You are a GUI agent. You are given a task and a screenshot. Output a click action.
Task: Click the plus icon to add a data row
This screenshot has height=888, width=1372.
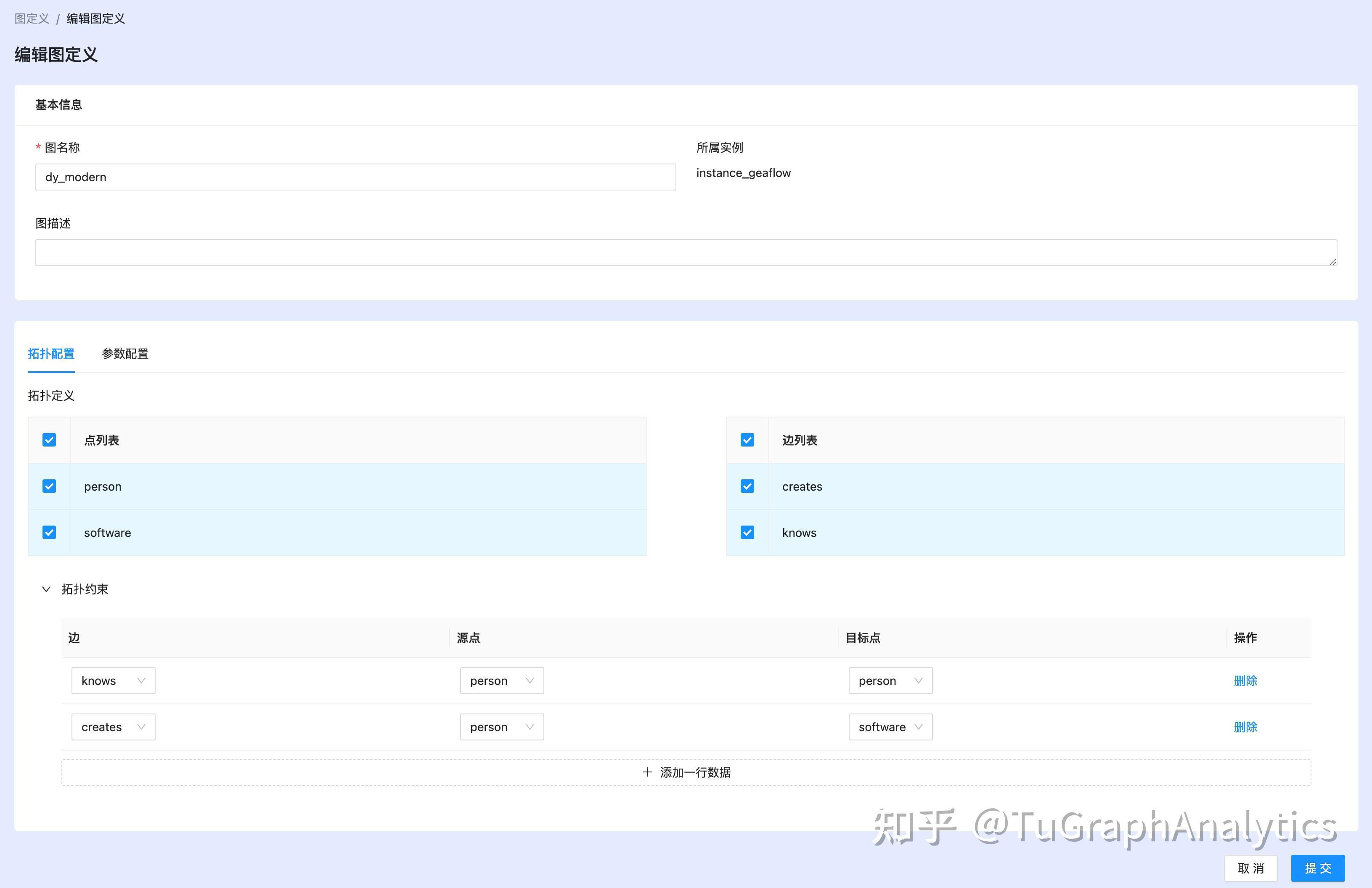647,772
